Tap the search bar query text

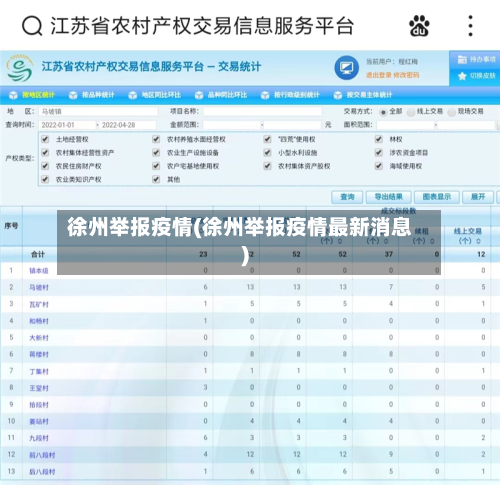point(202,26)
